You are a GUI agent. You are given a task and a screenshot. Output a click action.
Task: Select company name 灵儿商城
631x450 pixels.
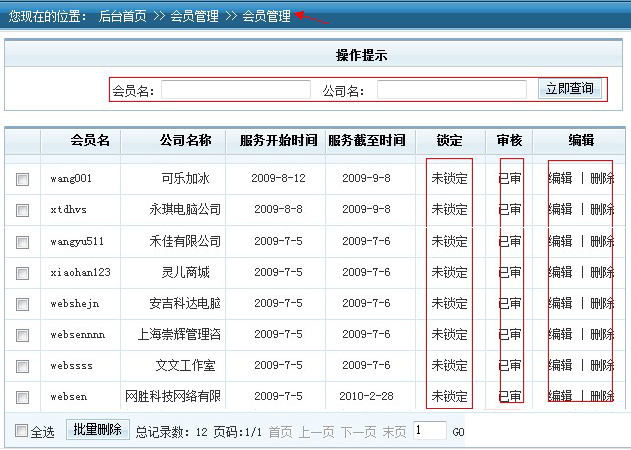point(186,272)
